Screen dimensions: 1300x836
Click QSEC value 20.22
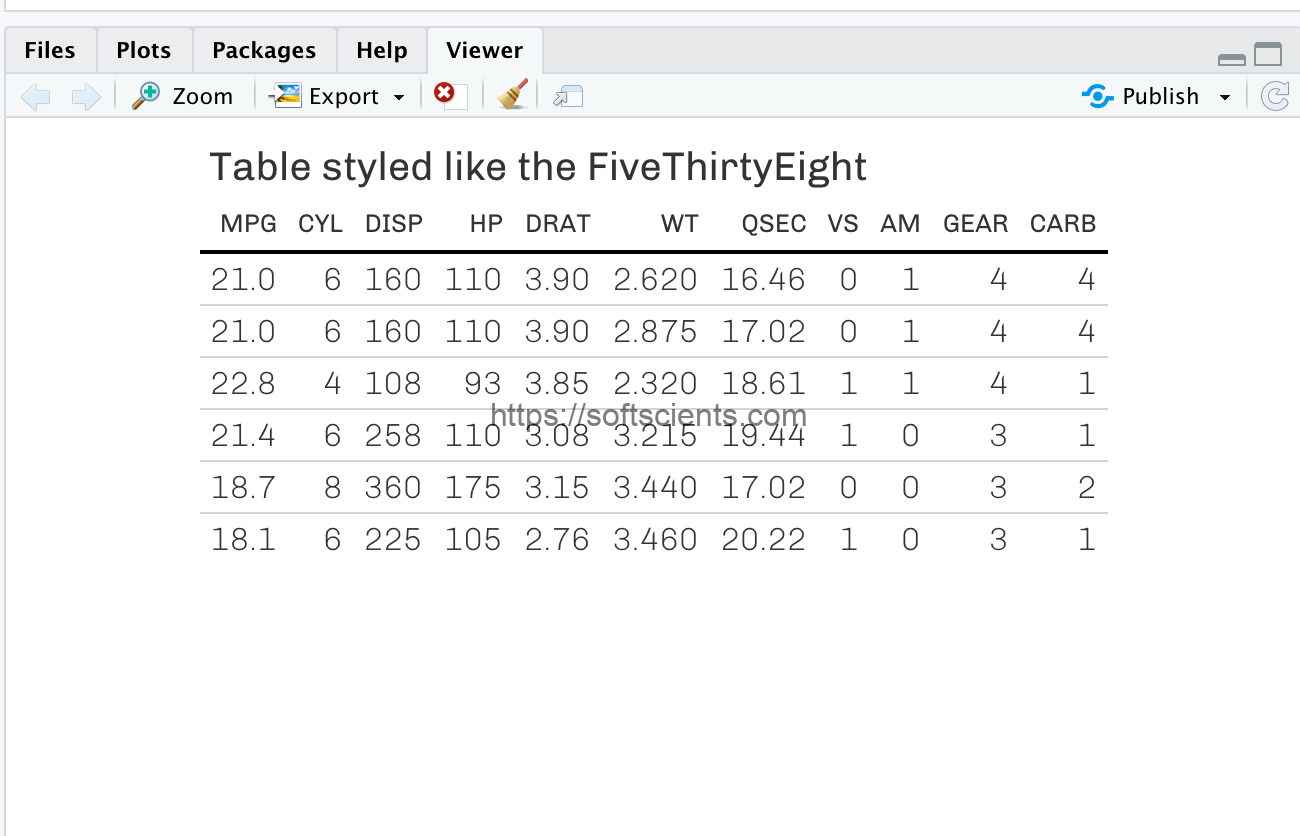(764, 540)
